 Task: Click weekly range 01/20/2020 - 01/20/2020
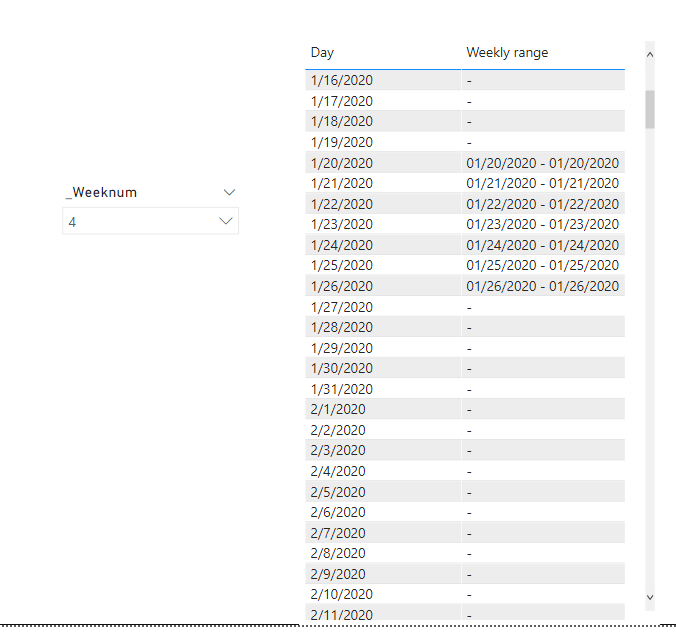[542, 163]
